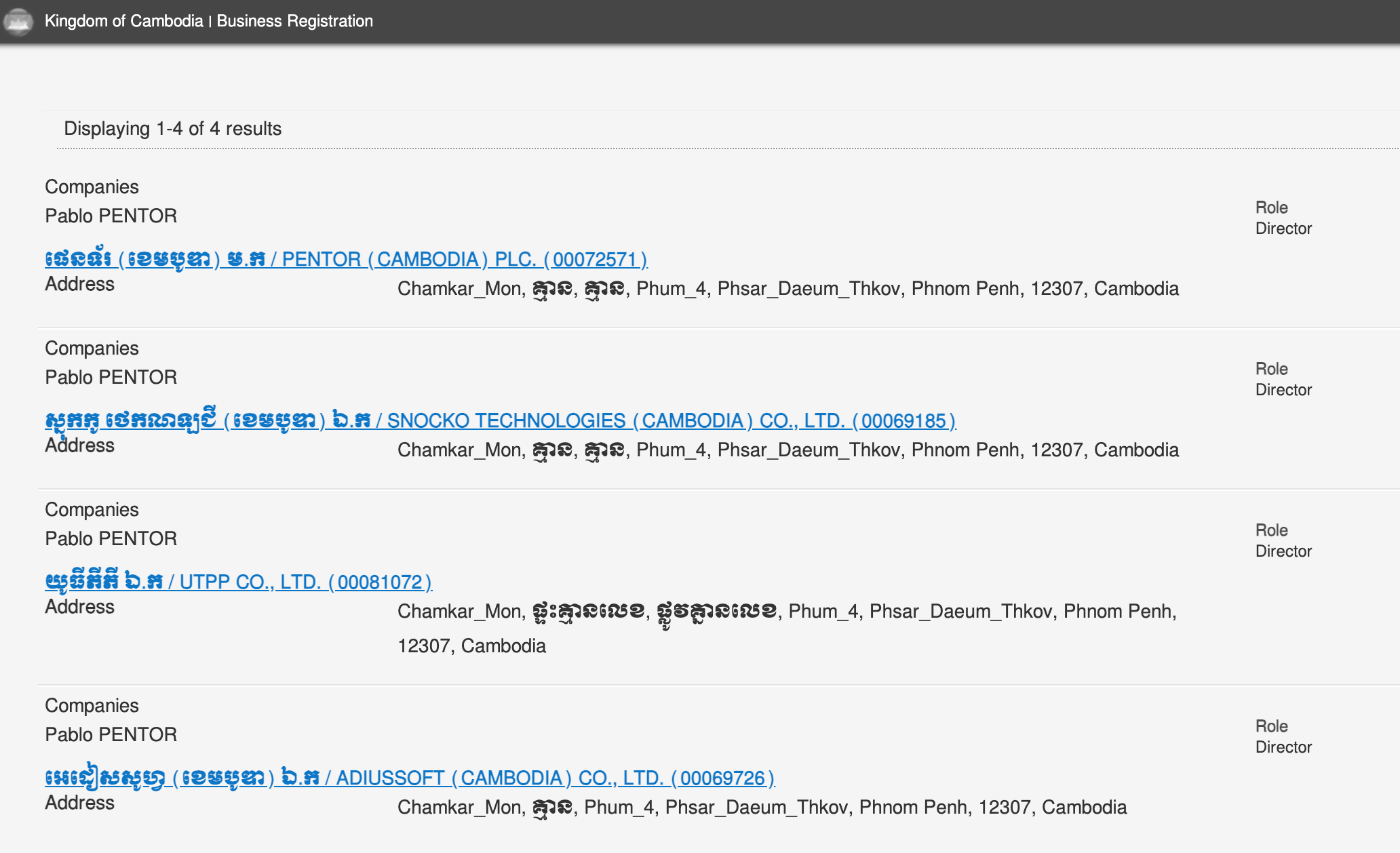Click the Cambodia emblem logo icon
Image resolution: width=1400 pixels, height=853 pixels.
pos(18,21)
